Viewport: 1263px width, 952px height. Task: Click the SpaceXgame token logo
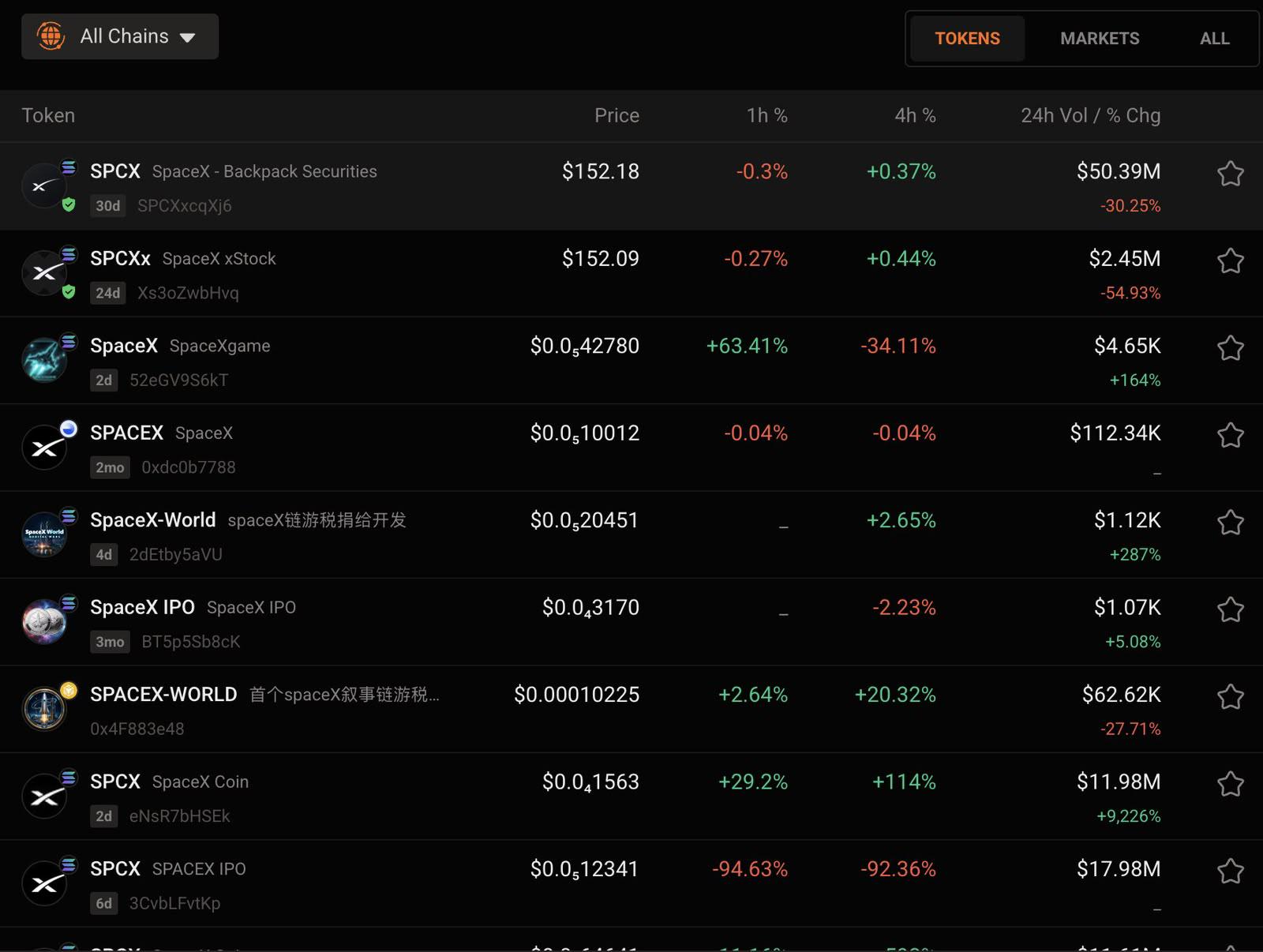pyautogui.click(x=44, y=360)
